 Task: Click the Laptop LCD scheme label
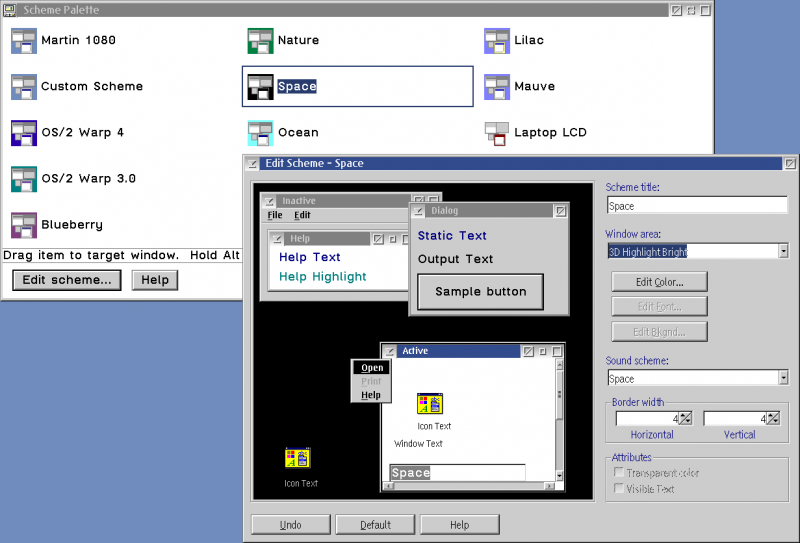[551, 133]
